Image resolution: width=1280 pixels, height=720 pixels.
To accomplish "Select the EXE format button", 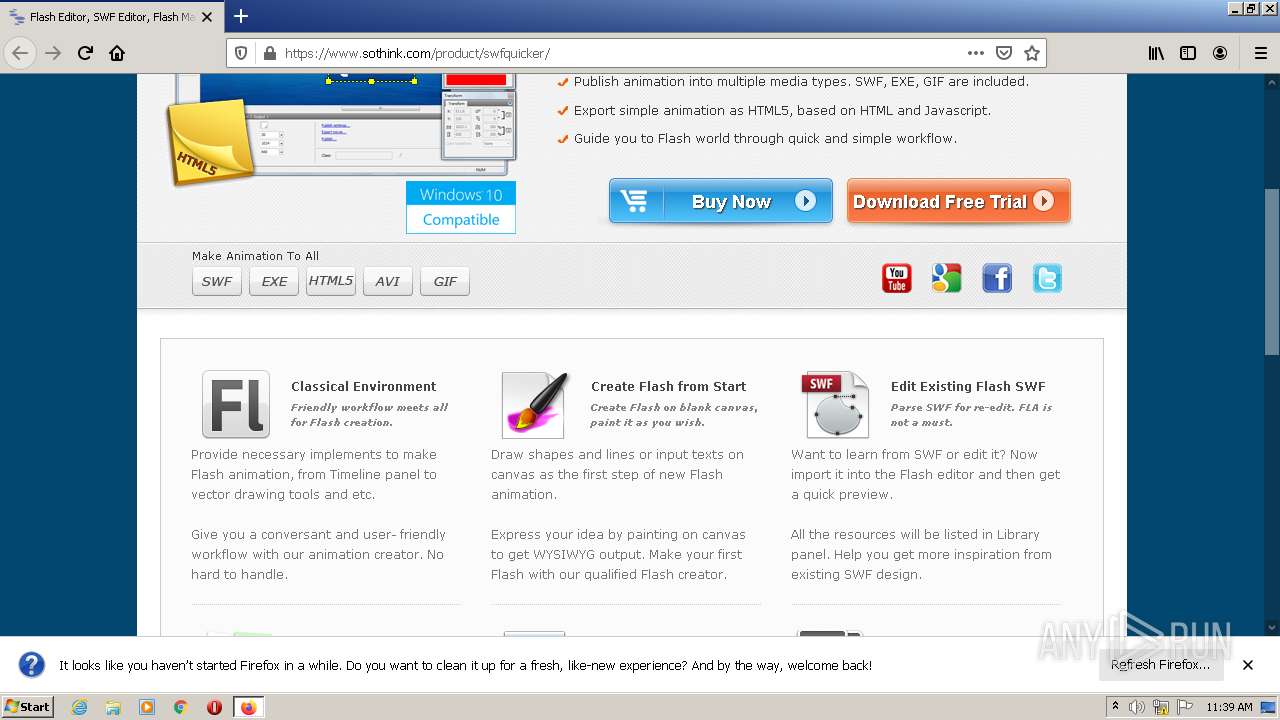I will click(274, 281).
